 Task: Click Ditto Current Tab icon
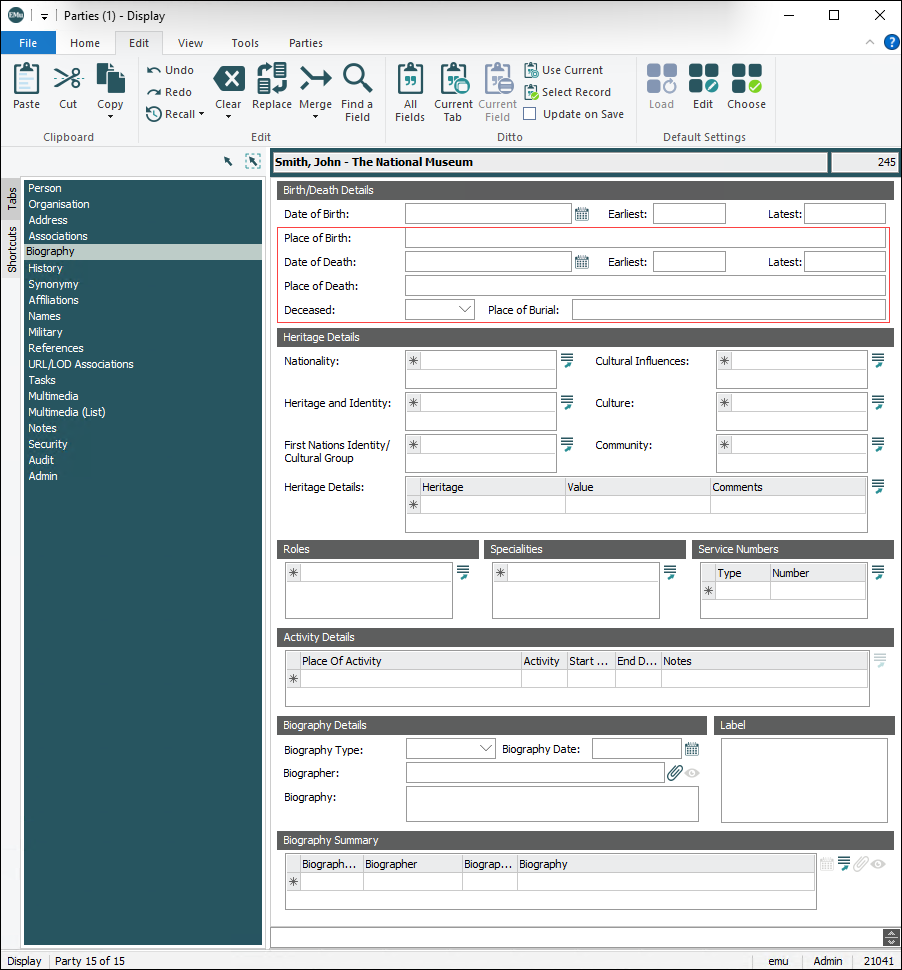click(453, 79)
